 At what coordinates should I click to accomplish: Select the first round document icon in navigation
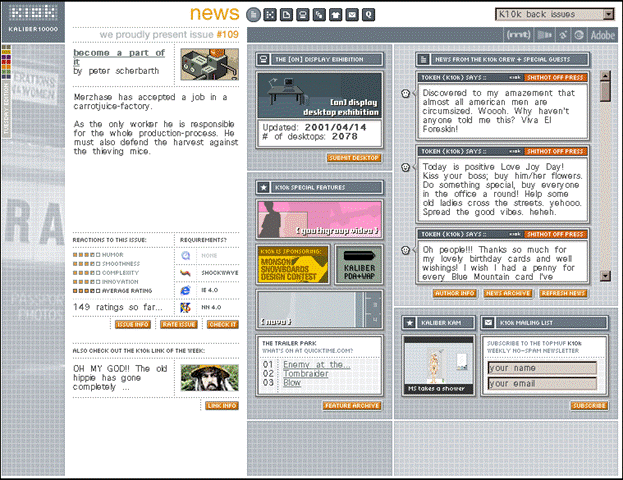click(x=254, y=15)
